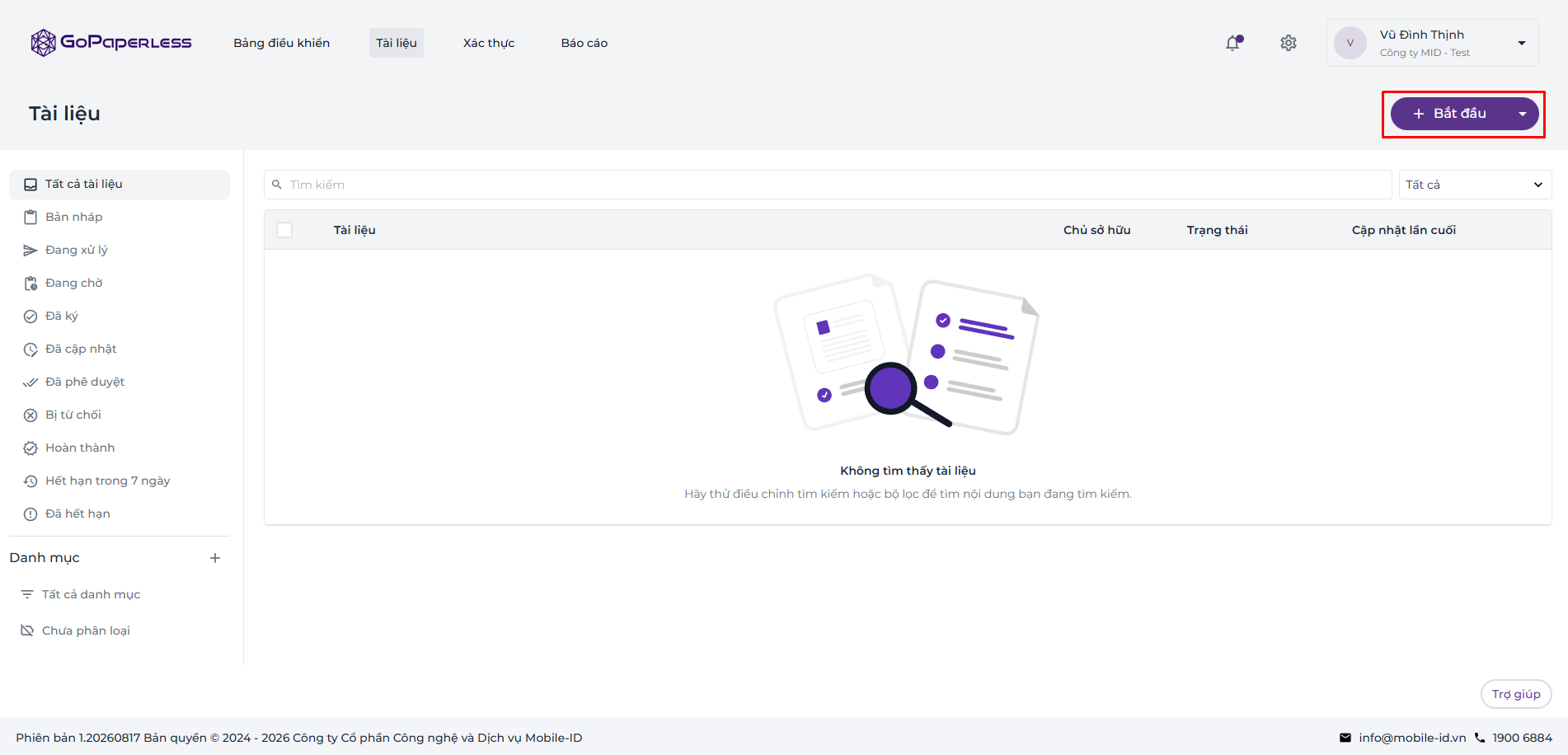Click the 'Danh mục' section heading
This screenshot has width=1568, height=755.
tap(45, 558)
